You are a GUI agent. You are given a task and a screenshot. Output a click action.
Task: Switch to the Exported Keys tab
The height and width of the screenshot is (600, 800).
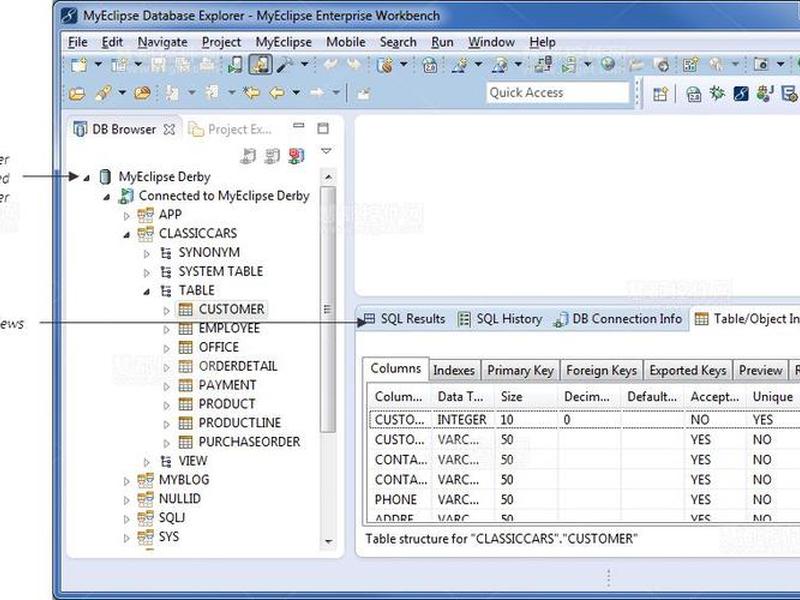click(x=687, y=370)
